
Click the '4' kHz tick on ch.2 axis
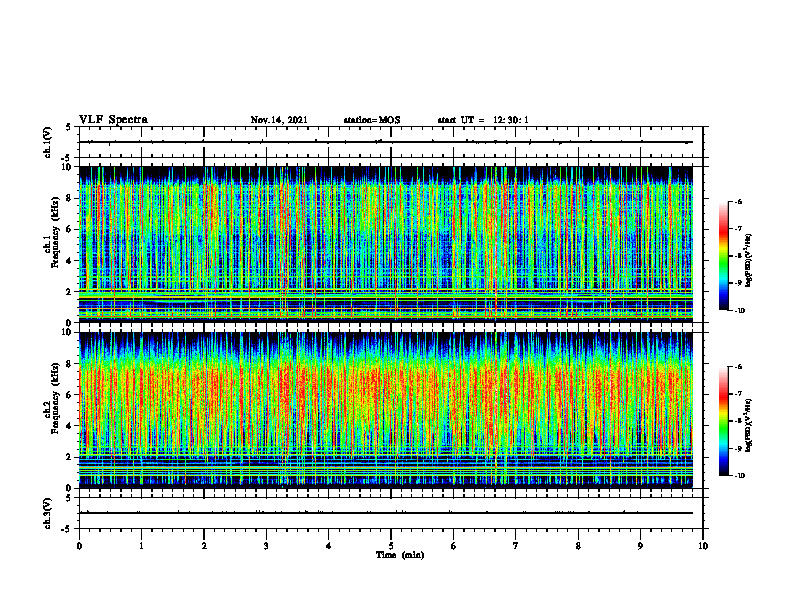(x=70, y=426)
